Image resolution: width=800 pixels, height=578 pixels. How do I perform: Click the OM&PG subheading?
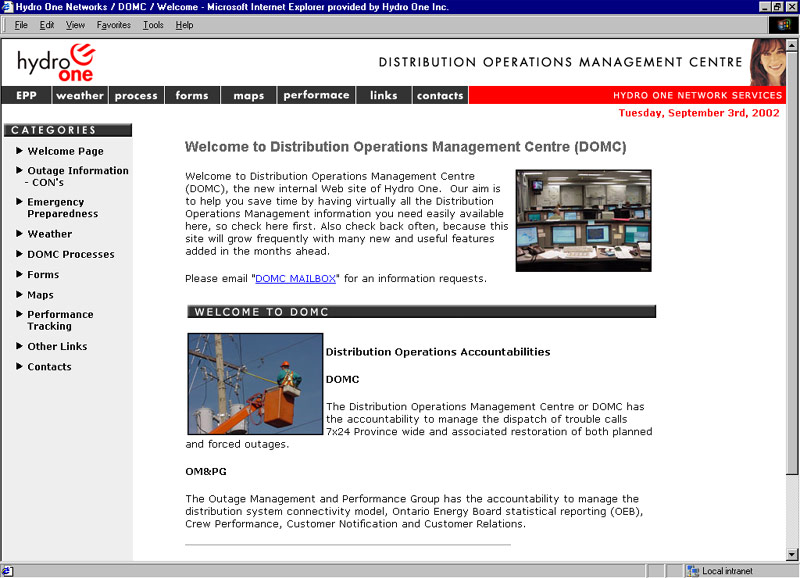pos(206,471)
